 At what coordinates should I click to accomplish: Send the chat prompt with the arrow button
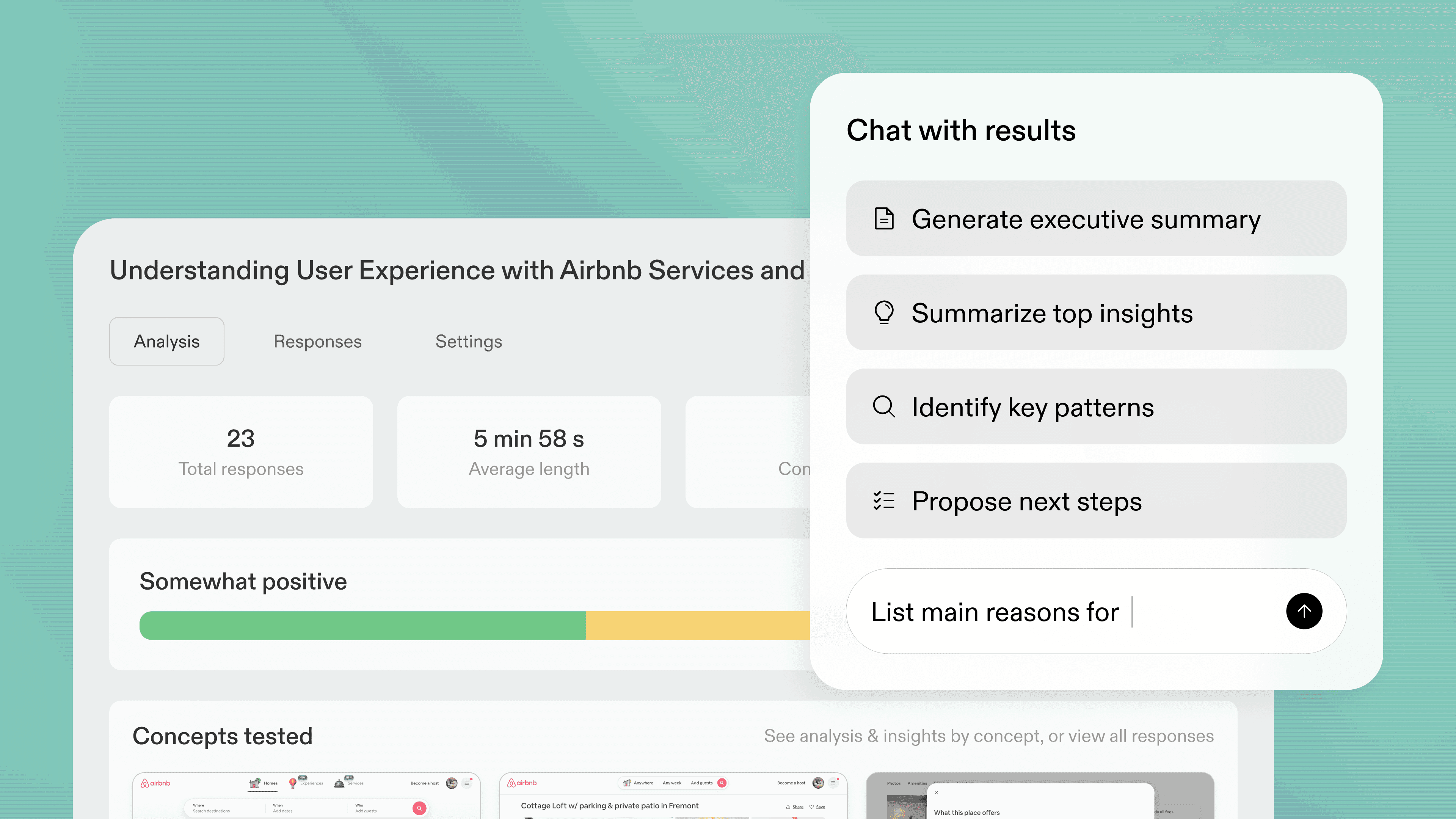coord(1304,611)
